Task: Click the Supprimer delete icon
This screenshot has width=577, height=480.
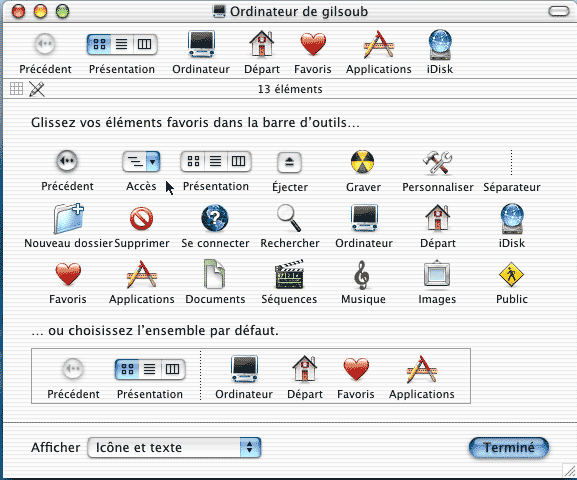Action: point(141,219)
